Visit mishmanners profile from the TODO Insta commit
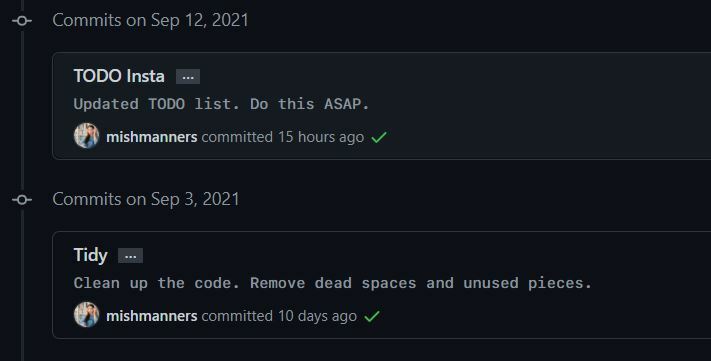The image size is (711, 361). (x=151, y=137)
